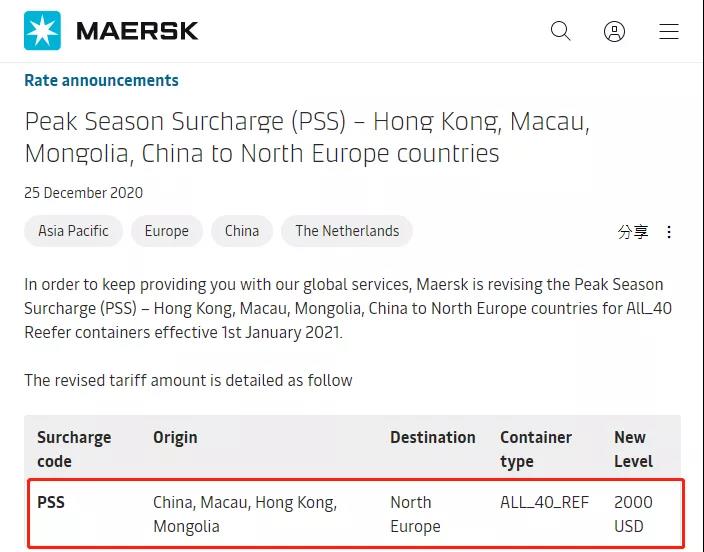704x552 pixels.
Task: Click the MAERSK wordmark
Action: pyautogui.click(x=137, y=31)
